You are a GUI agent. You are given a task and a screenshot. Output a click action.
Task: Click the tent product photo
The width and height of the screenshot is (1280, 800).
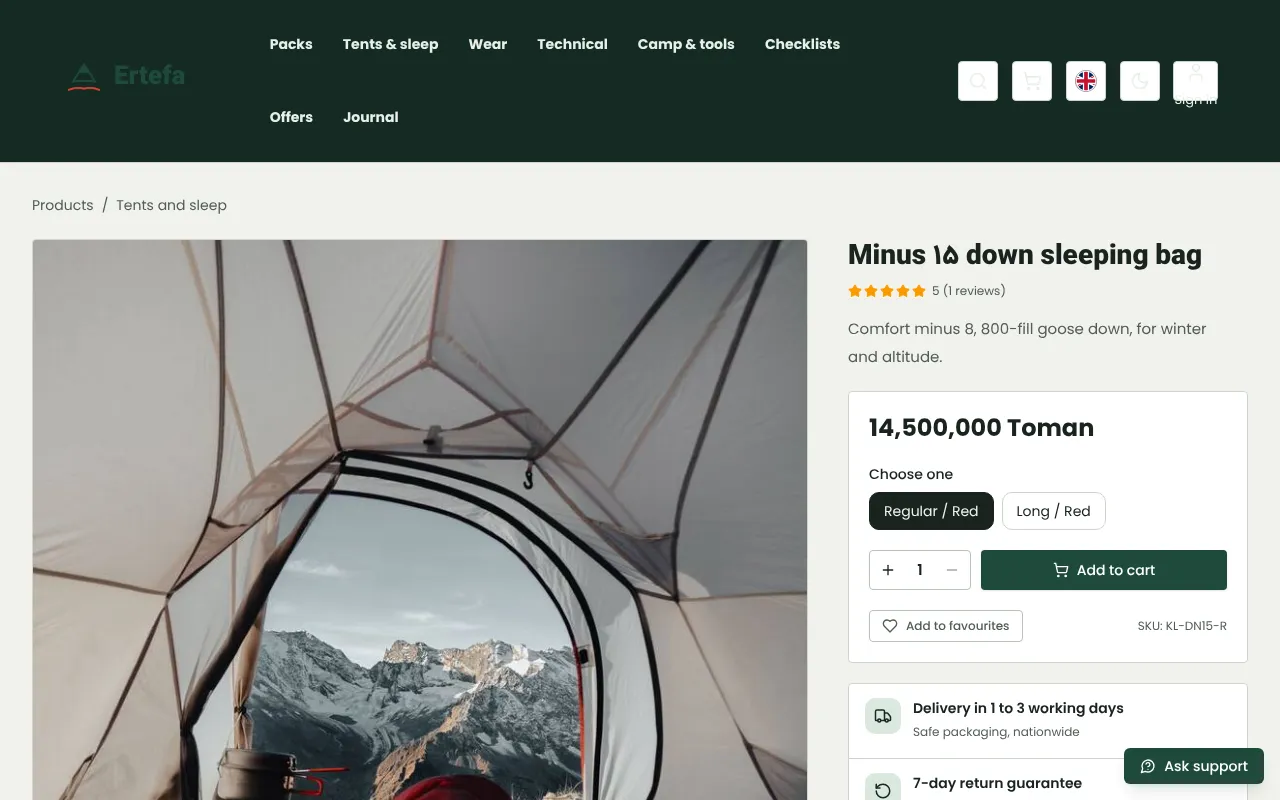pos(420,520)
